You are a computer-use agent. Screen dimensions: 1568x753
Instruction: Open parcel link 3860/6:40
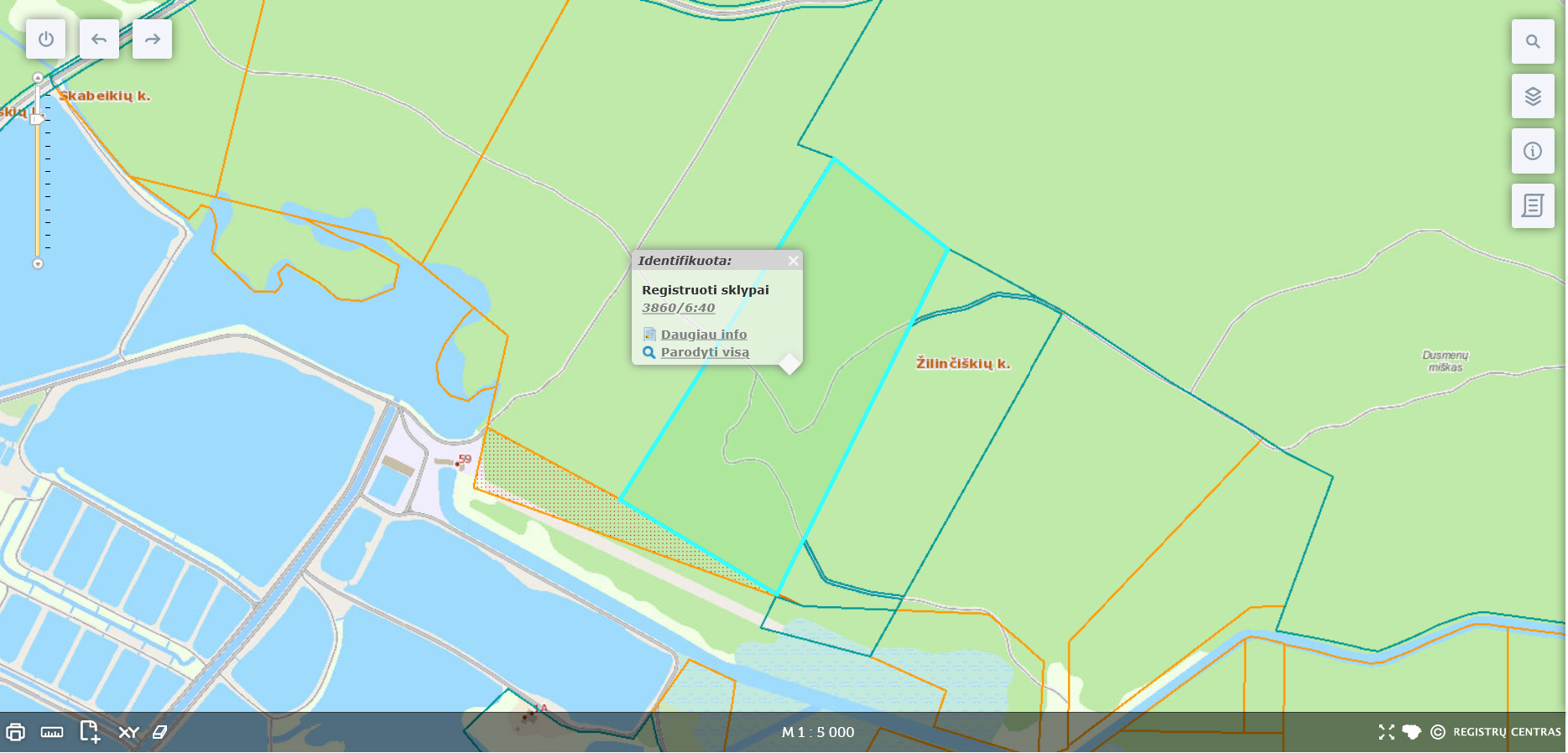[678, 308]
